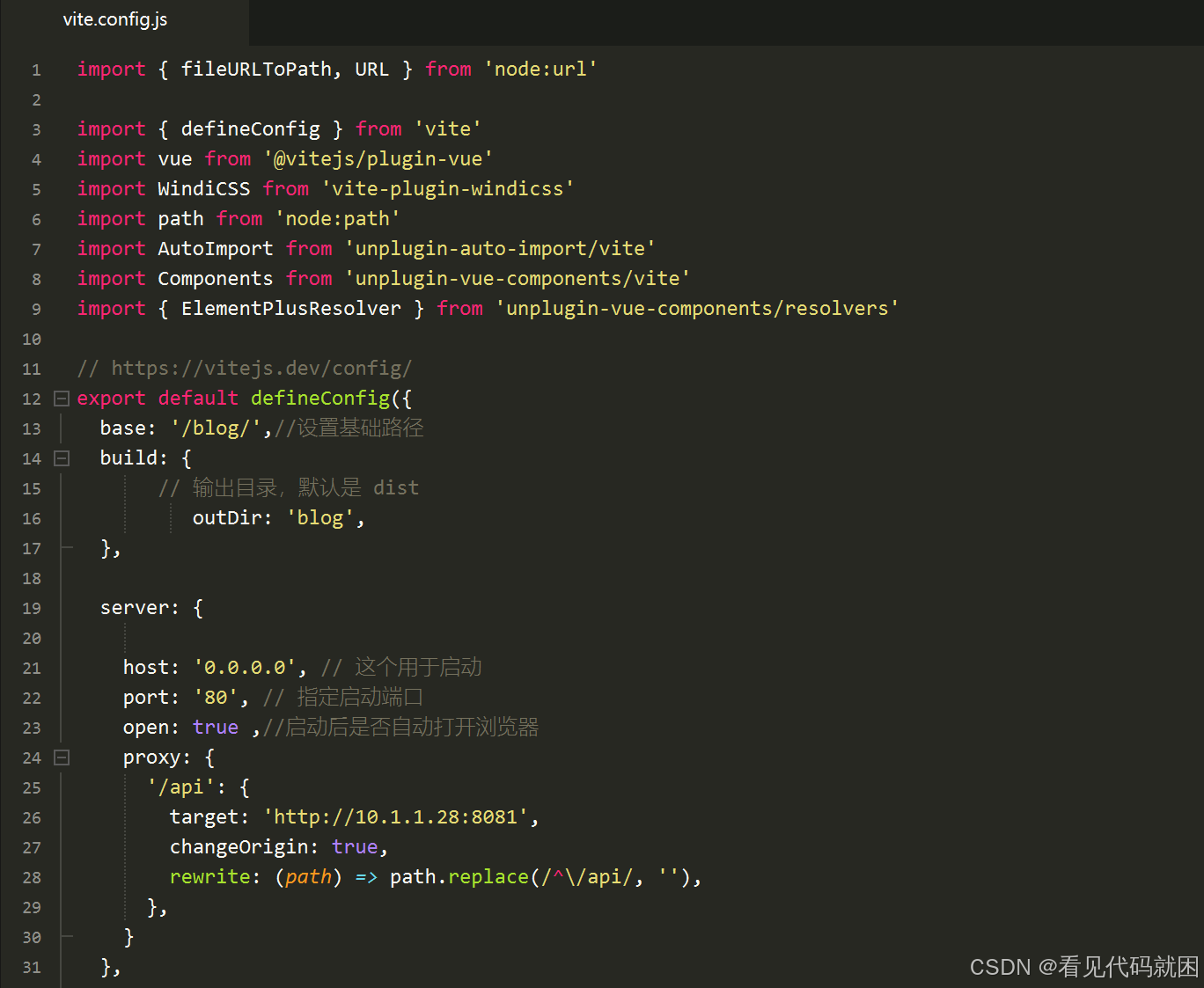Click line number 1 in the gutter

(x=35, y=70)
